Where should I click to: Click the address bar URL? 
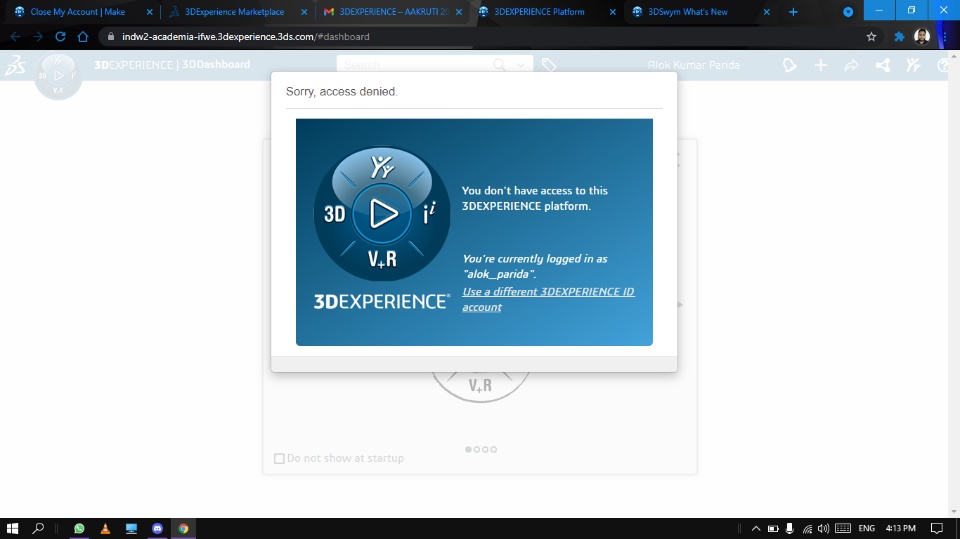[245, 37]
